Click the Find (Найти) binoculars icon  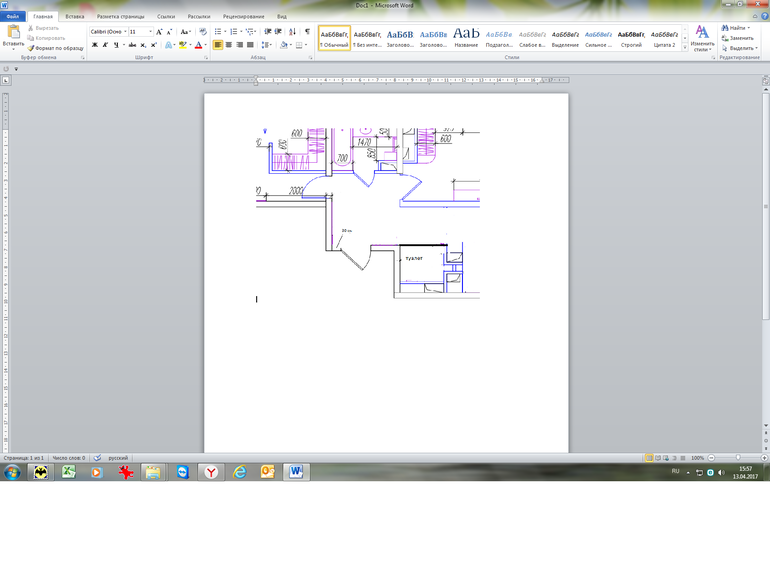(x=725, y=28)
